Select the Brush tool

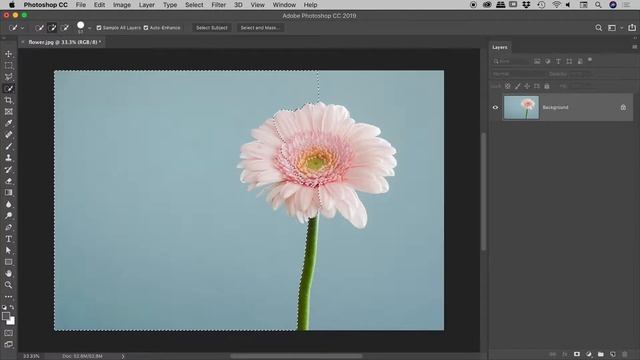coord(9,146)
